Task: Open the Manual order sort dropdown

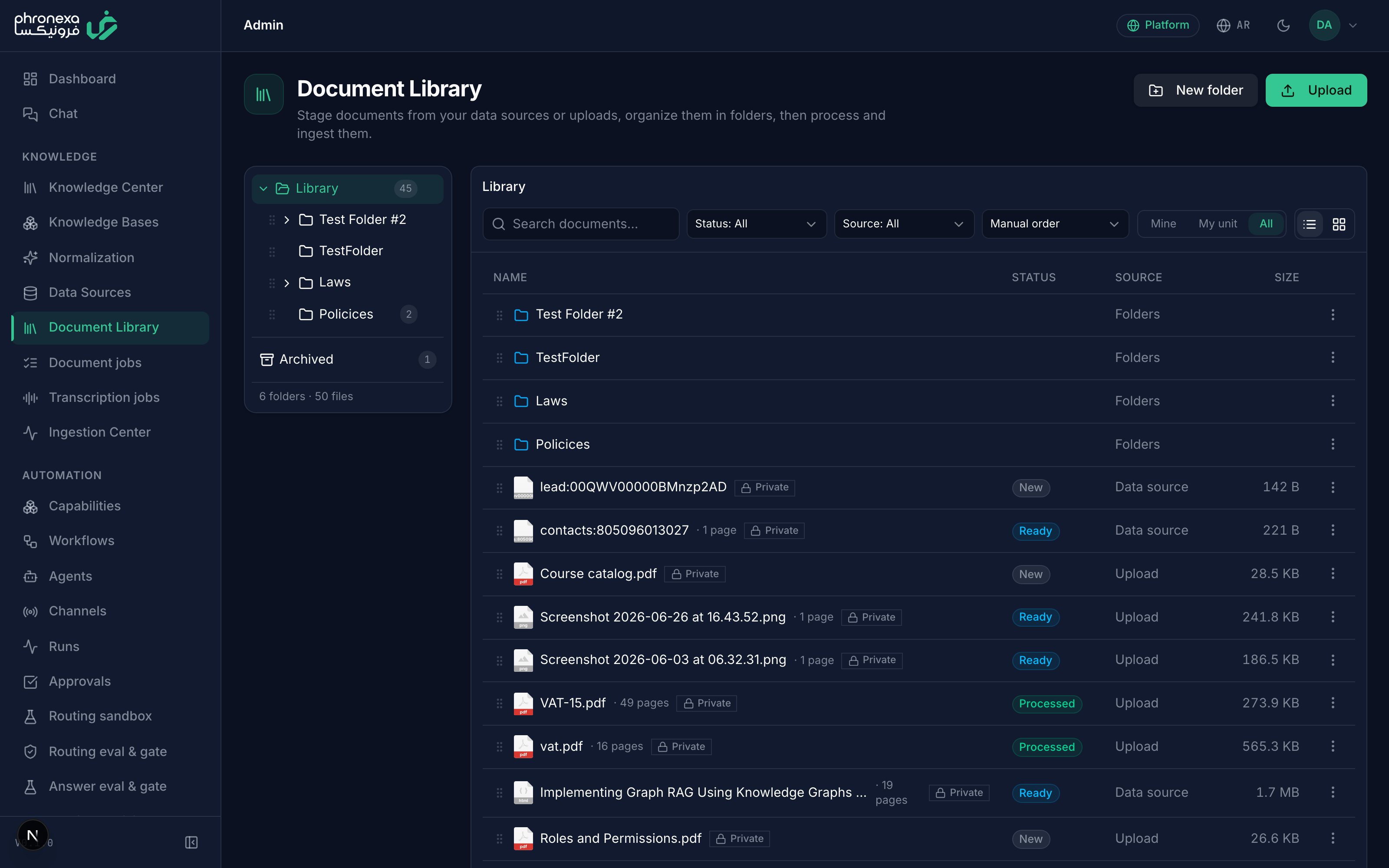Action: pos(1055,224)
